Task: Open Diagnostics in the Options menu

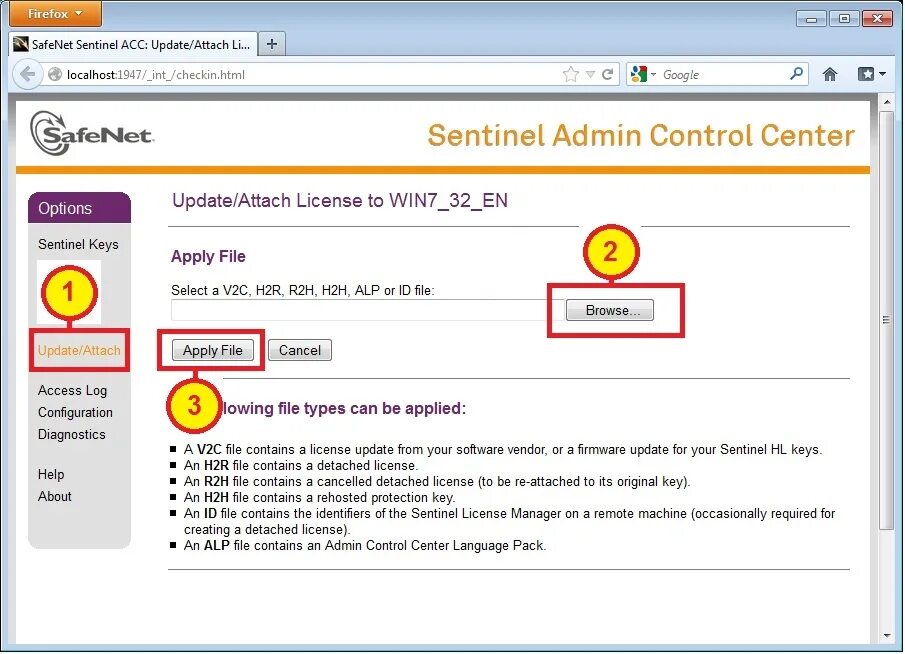Action: coord(72,434)
